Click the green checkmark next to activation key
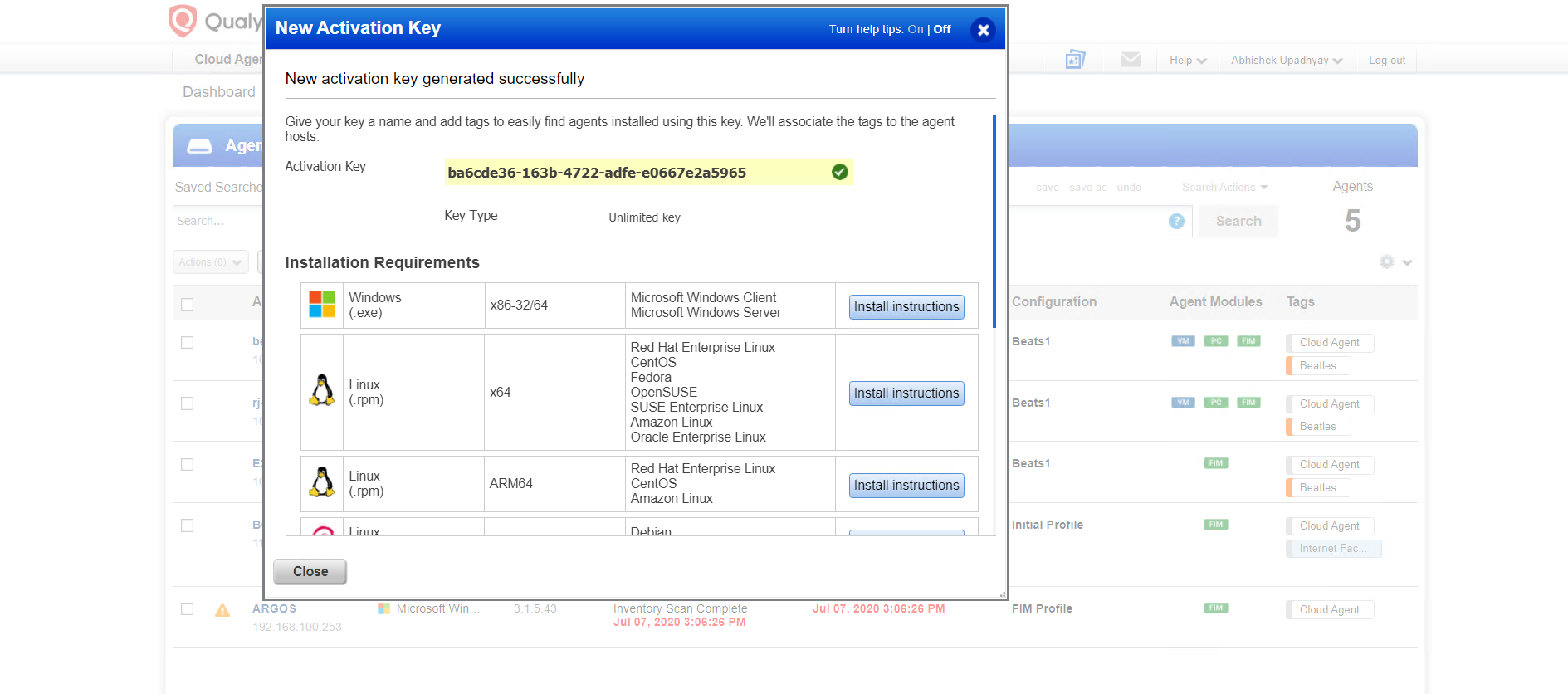1568x694 pixels. pyautogui.click(x=840, y=172)
